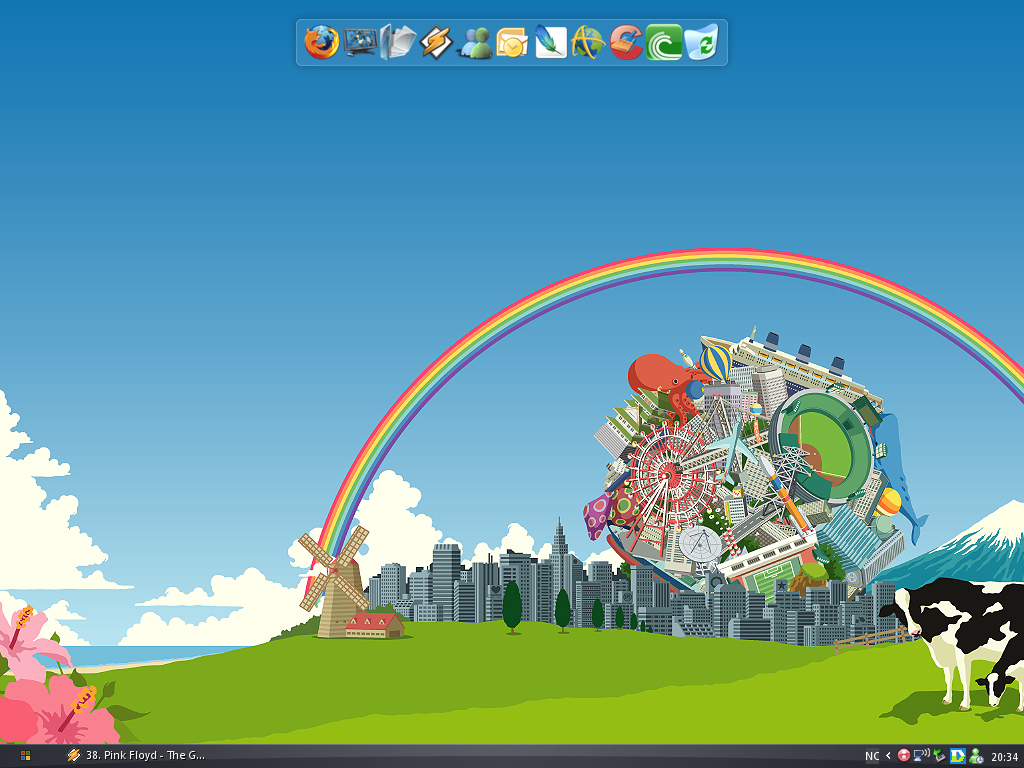Open BitTorrent from the dock
Viewport: 1024px width, 768px height.
662,44
